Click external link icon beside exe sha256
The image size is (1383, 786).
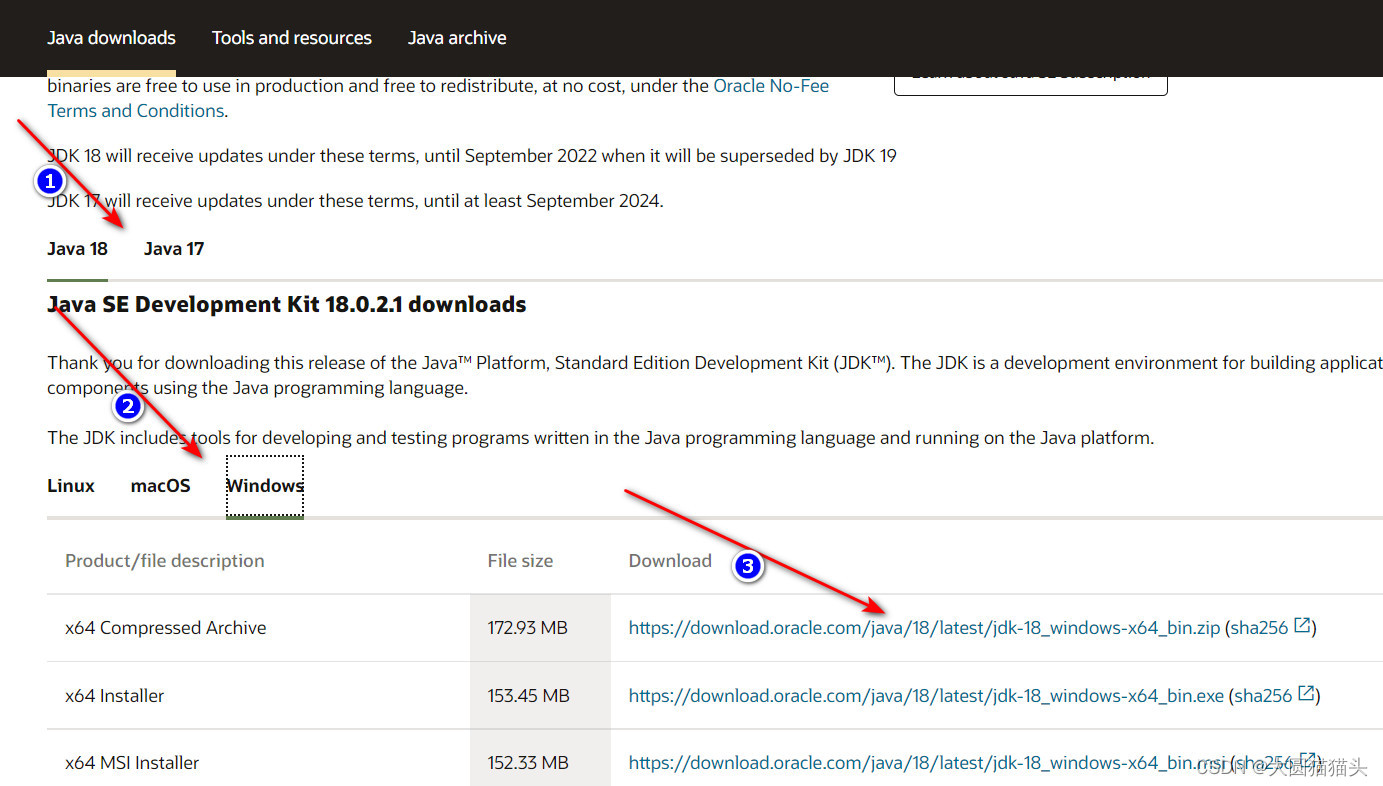pos(1306,693)
